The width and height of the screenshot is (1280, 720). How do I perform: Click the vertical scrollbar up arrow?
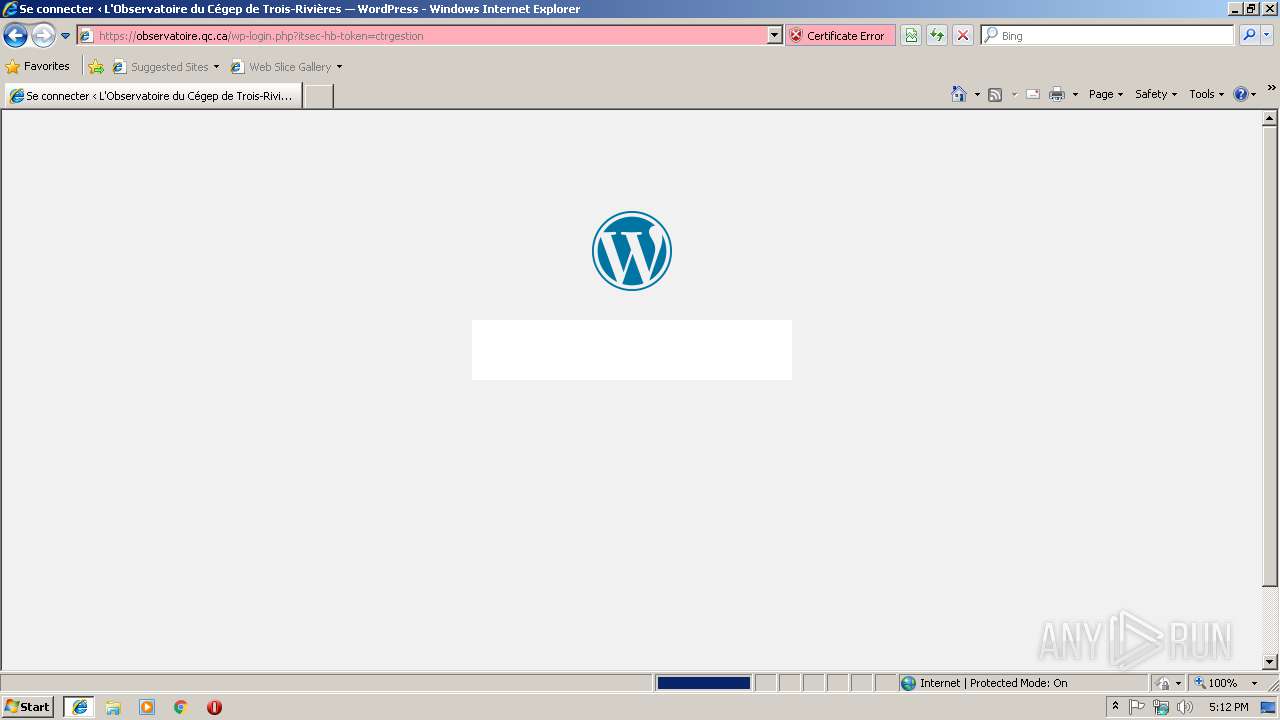(x=1270, y=119)
